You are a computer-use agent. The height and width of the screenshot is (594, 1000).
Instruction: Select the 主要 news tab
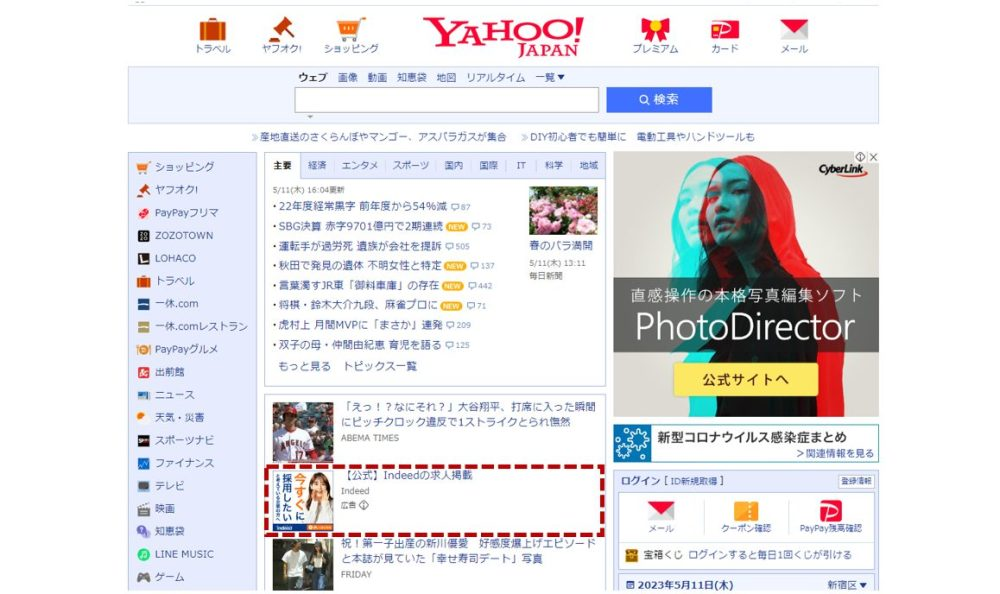pyautogui.click(x=282, y=165)
